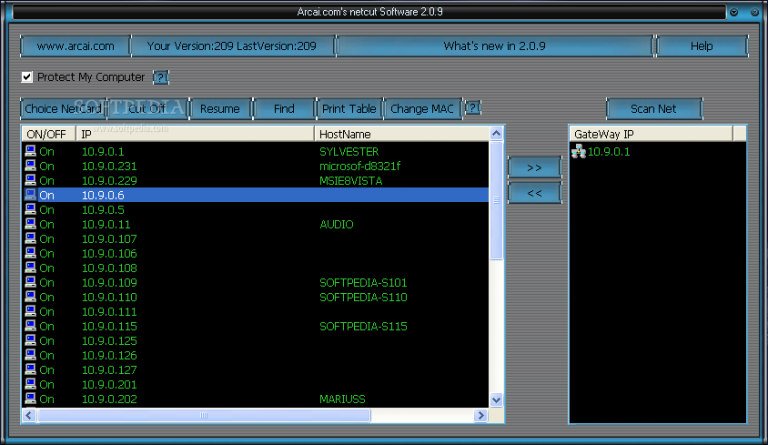Click the computer icon beside 10.9.0.1 SYLVESTER
Viewport: 768px width, 445px height.
[x=30, y=151]
